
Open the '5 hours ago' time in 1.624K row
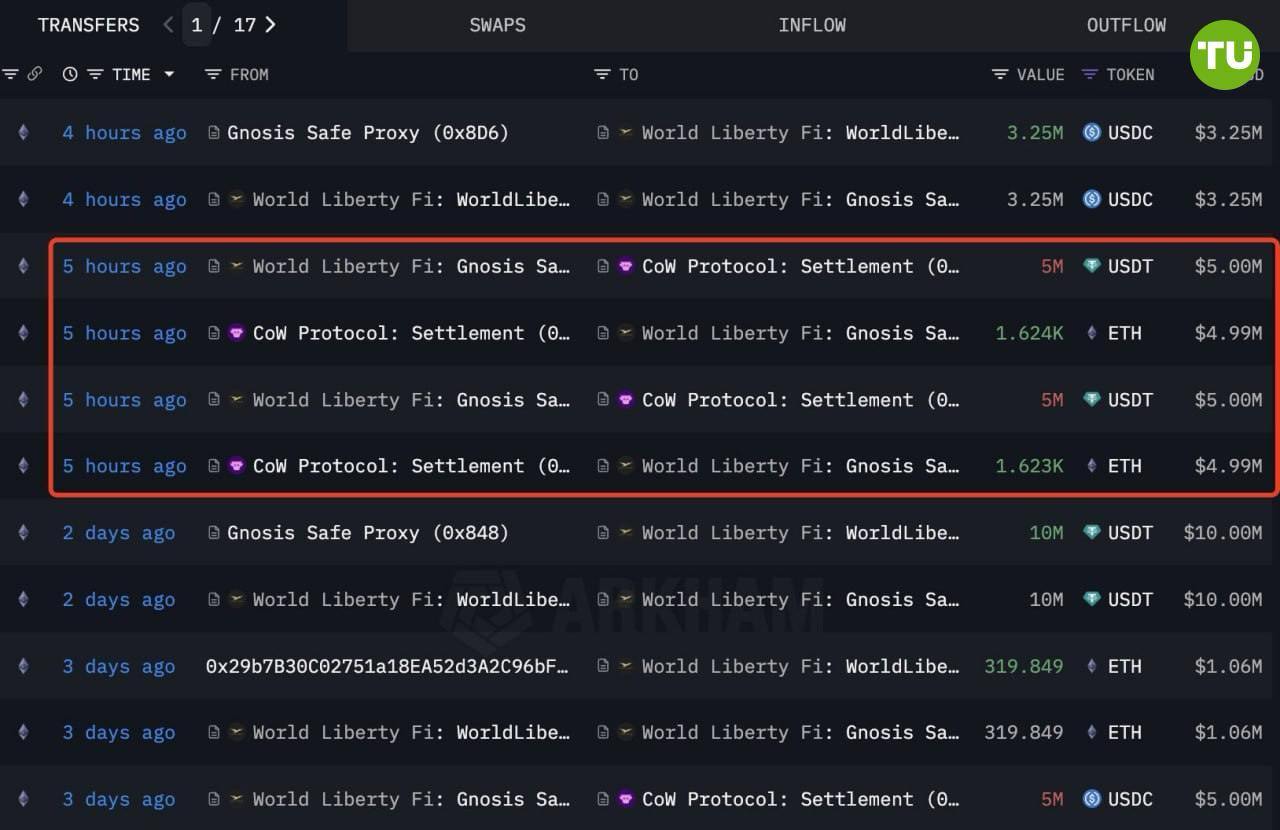coord(124,333)
